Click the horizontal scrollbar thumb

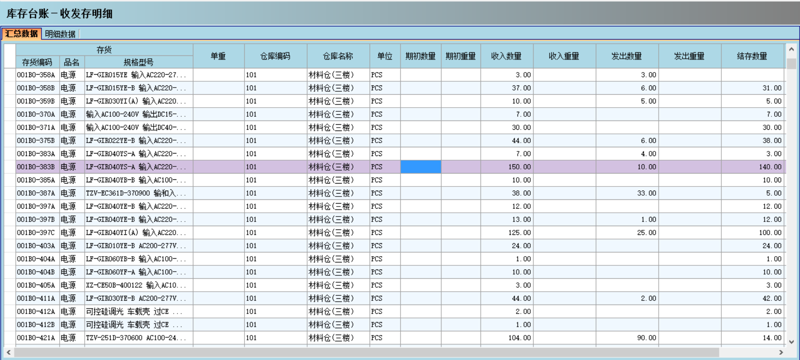[366, 352]
